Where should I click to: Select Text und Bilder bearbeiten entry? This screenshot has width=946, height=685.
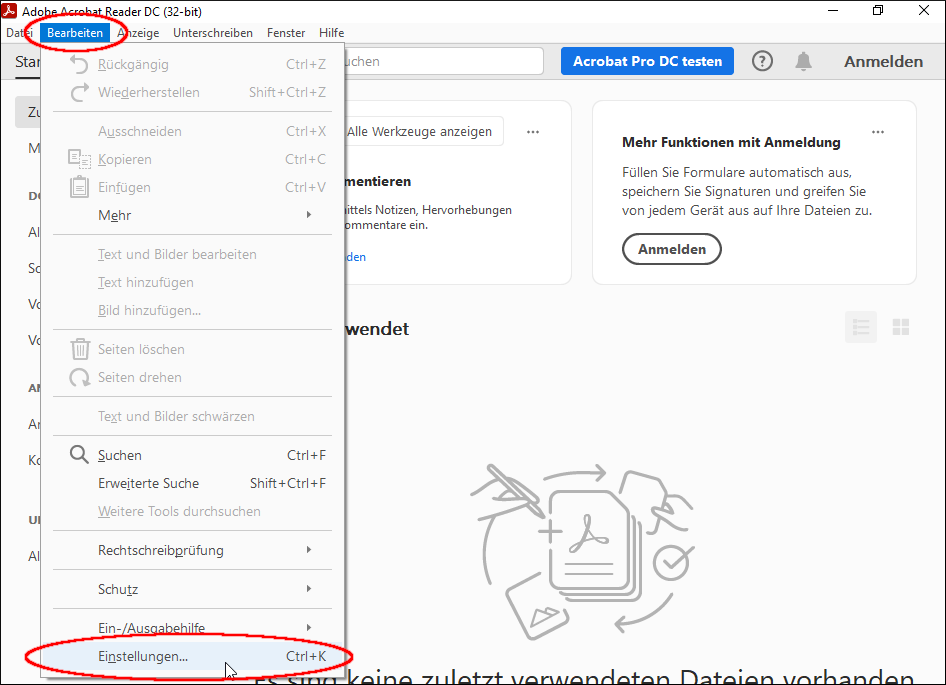pos(193,254)
